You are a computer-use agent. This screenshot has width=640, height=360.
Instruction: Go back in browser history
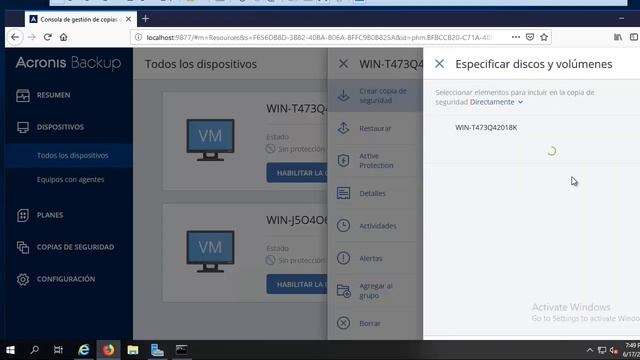coord(15,37)
